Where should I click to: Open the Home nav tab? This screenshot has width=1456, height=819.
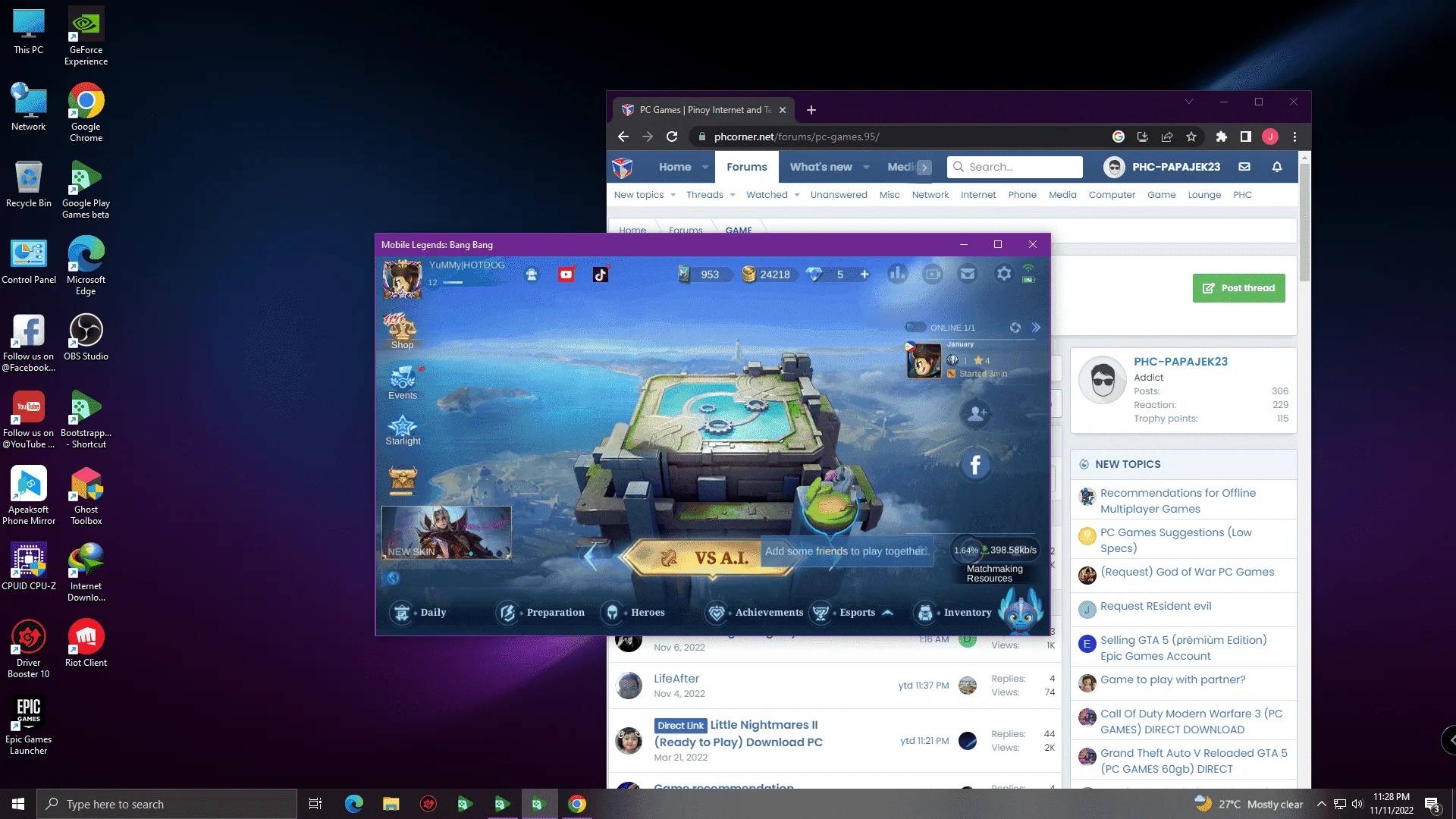[x=675, y=167]
